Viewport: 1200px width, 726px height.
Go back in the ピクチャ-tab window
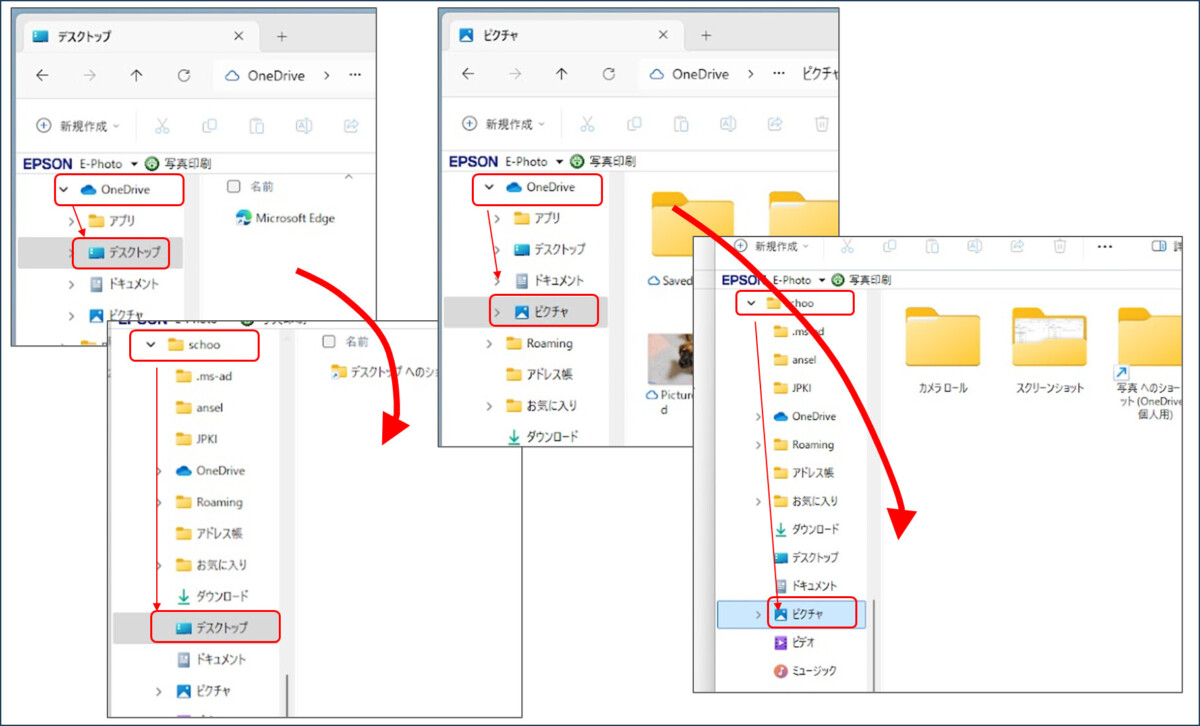click(467, 74)
